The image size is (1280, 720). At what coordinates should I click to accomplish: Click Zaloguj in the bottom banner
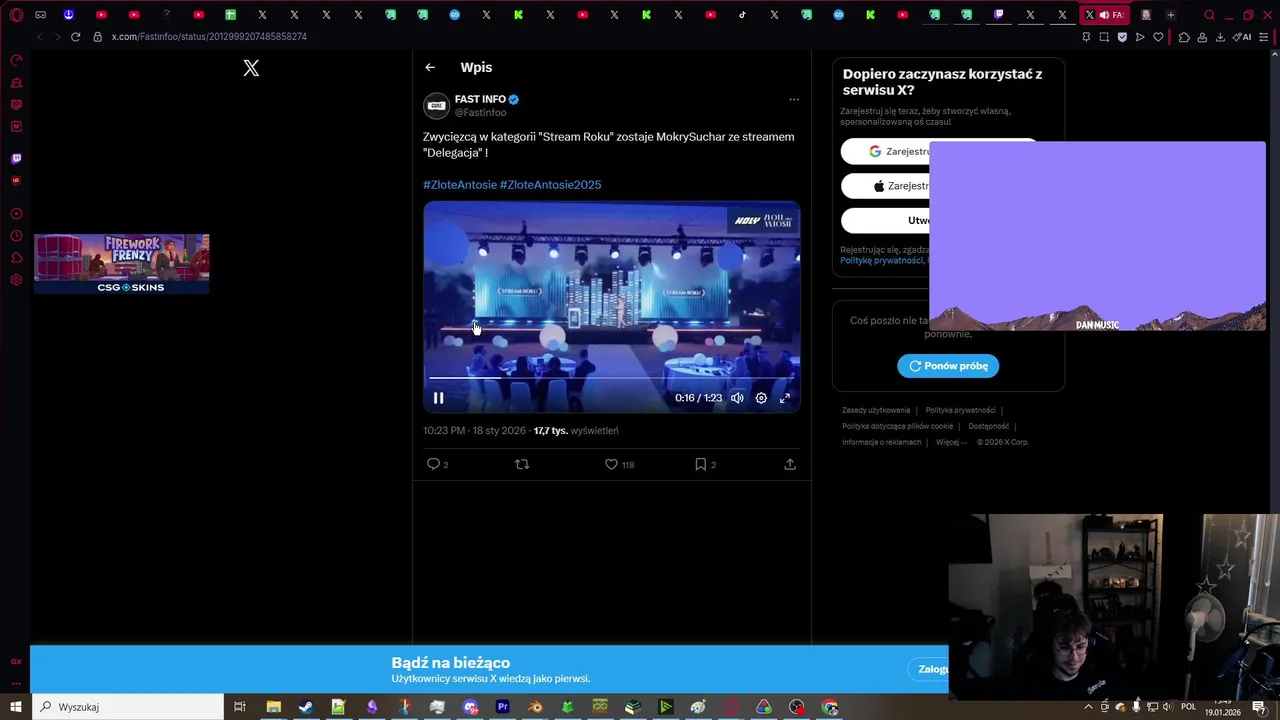933,669
